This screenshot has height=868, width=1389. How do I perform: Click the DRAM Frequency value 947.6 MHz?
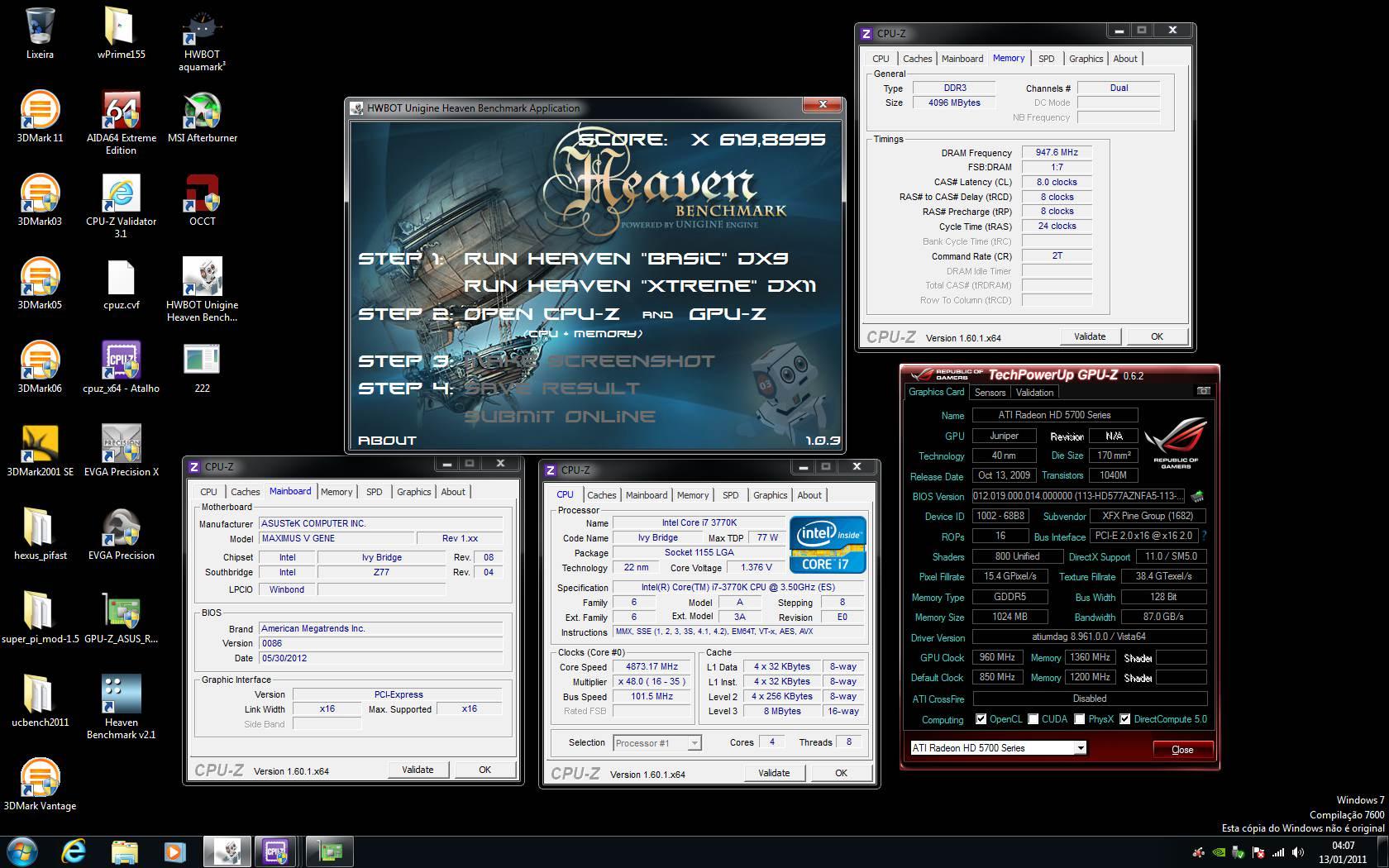coord(1057,152)
